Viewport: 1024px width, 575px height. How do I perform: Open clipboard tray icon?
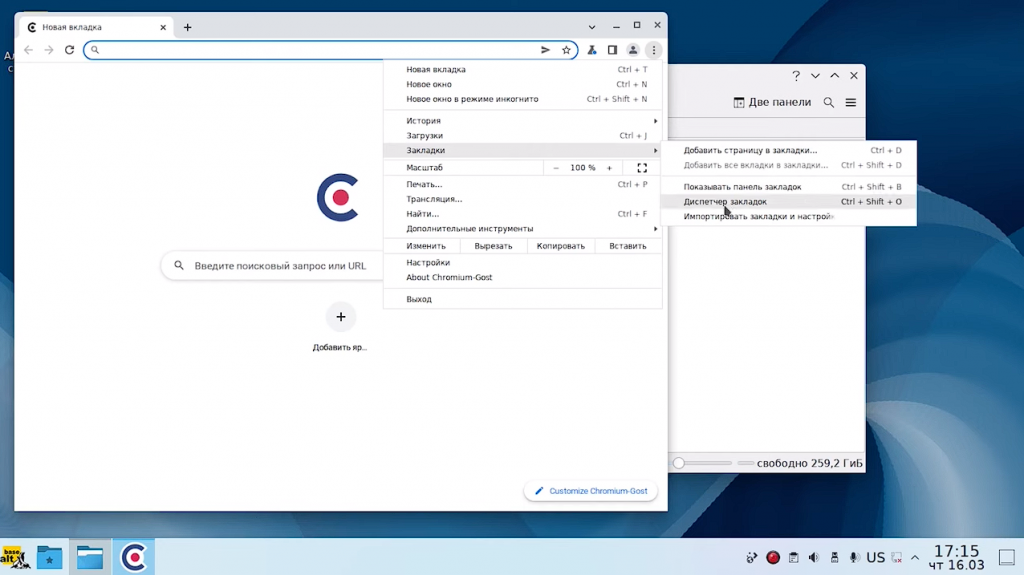point(793,557)
